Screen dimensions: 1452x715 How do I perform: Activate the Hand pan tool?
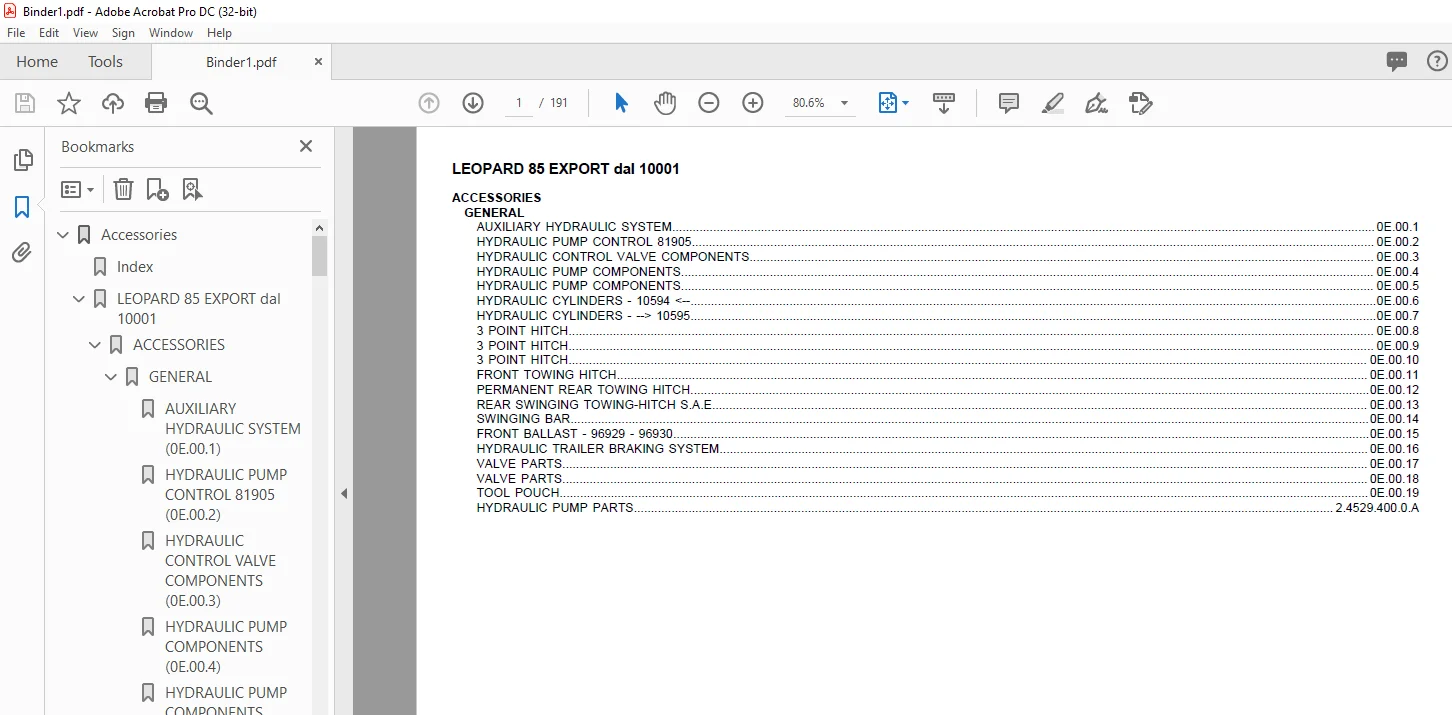coord(665,103)
